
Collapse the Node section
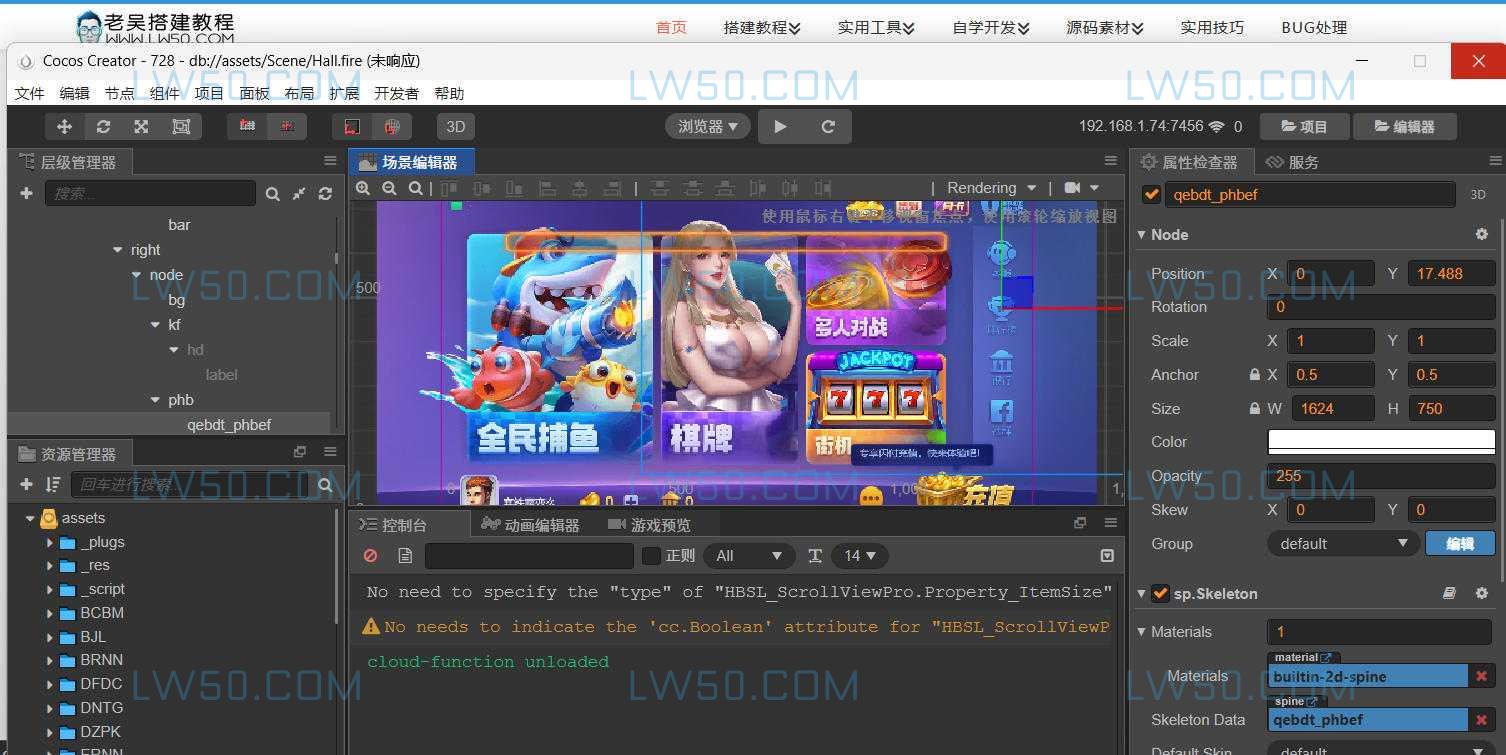click(x=1142, y=235)
